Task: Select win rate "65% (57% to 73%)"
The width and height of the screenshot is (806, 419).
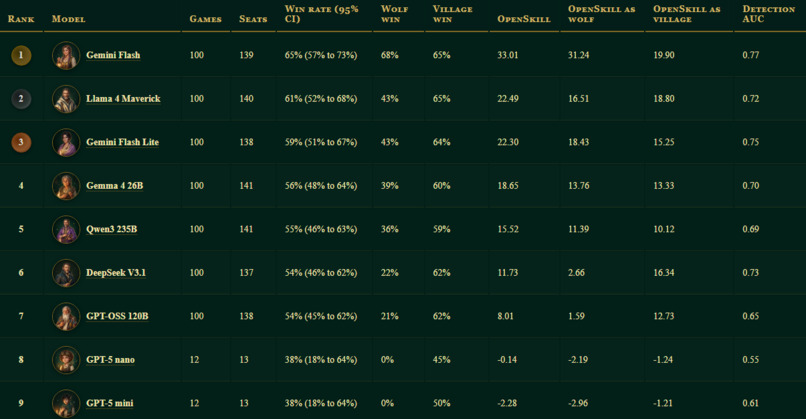Action: click(x=321, y=55)
